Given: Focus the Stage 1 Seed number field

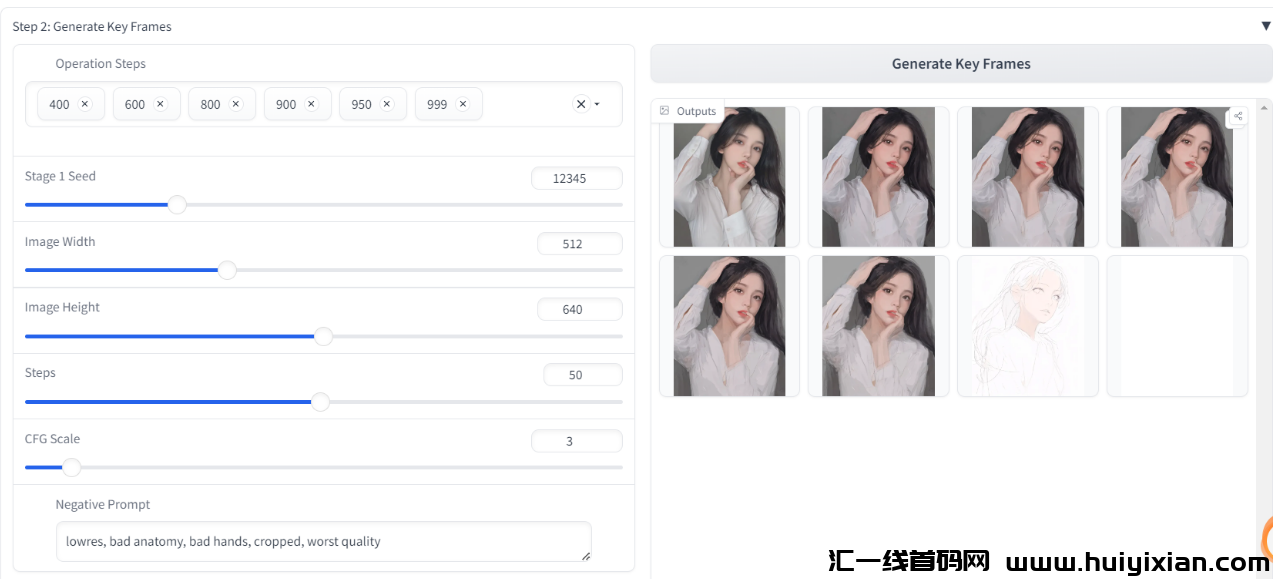Looking at the screenshot, I should pyautogui.click(x=576, y=179).
